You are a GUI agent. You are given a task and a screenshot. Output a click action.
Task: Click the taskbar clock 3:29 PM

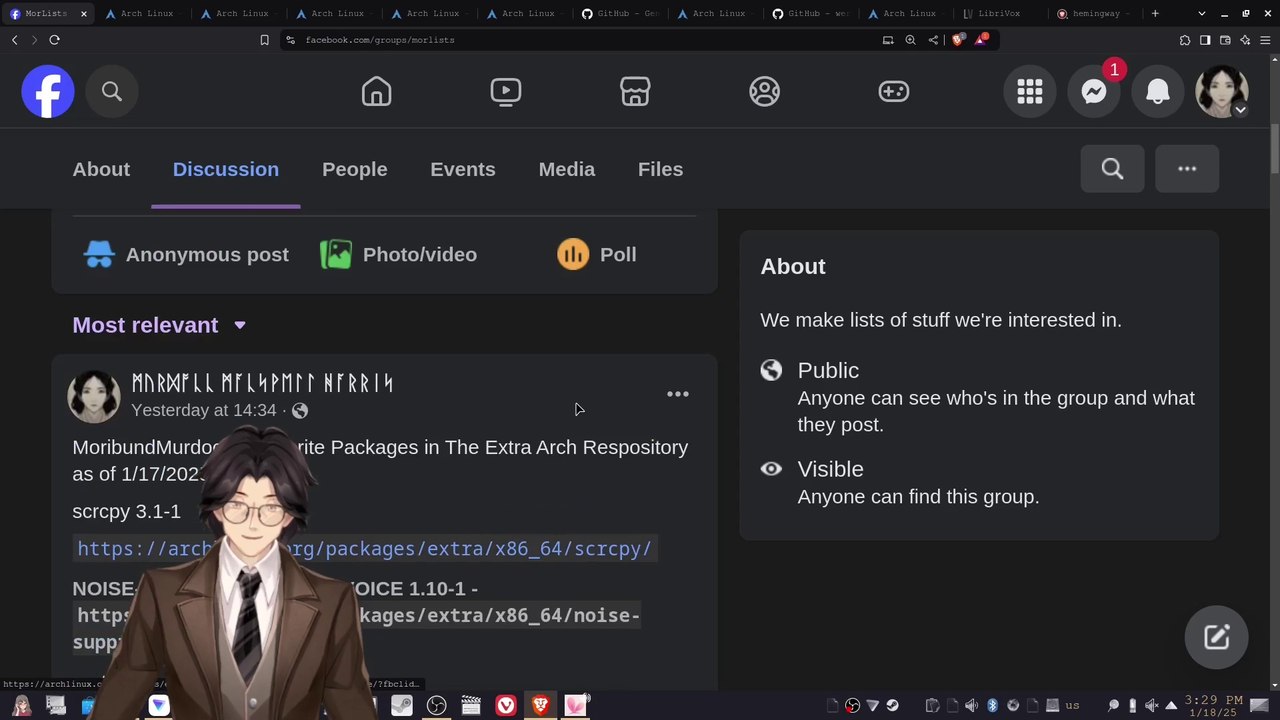click(x=1213, y=706)
